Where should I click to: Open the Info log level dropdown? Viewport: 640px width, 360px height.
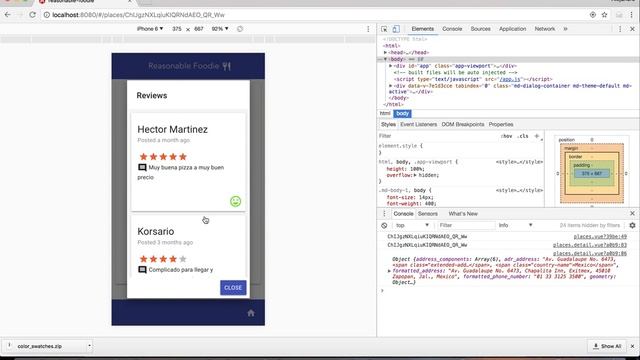pyautogui.click(x=516, y=225)
